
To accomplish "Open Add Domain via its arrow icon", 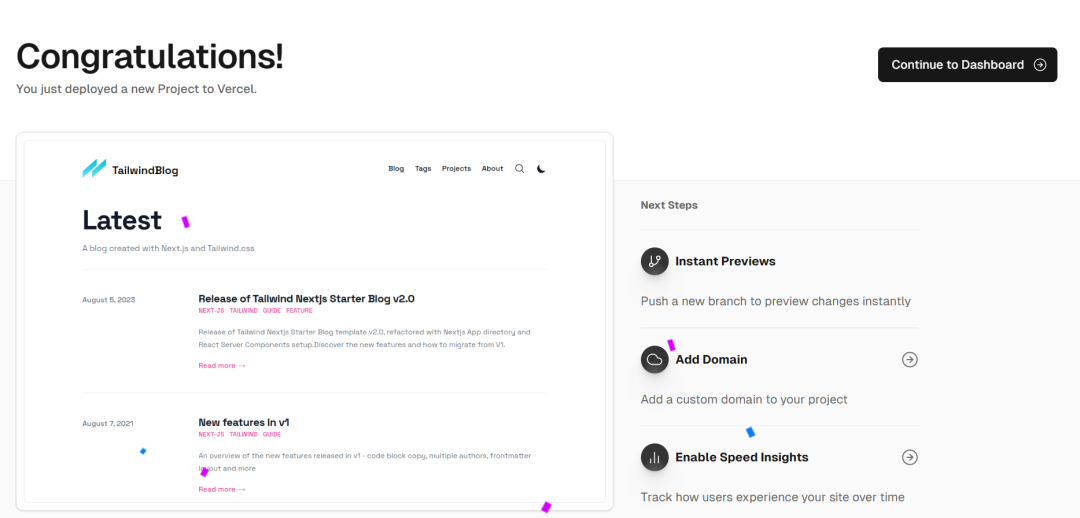I will 909,359.
